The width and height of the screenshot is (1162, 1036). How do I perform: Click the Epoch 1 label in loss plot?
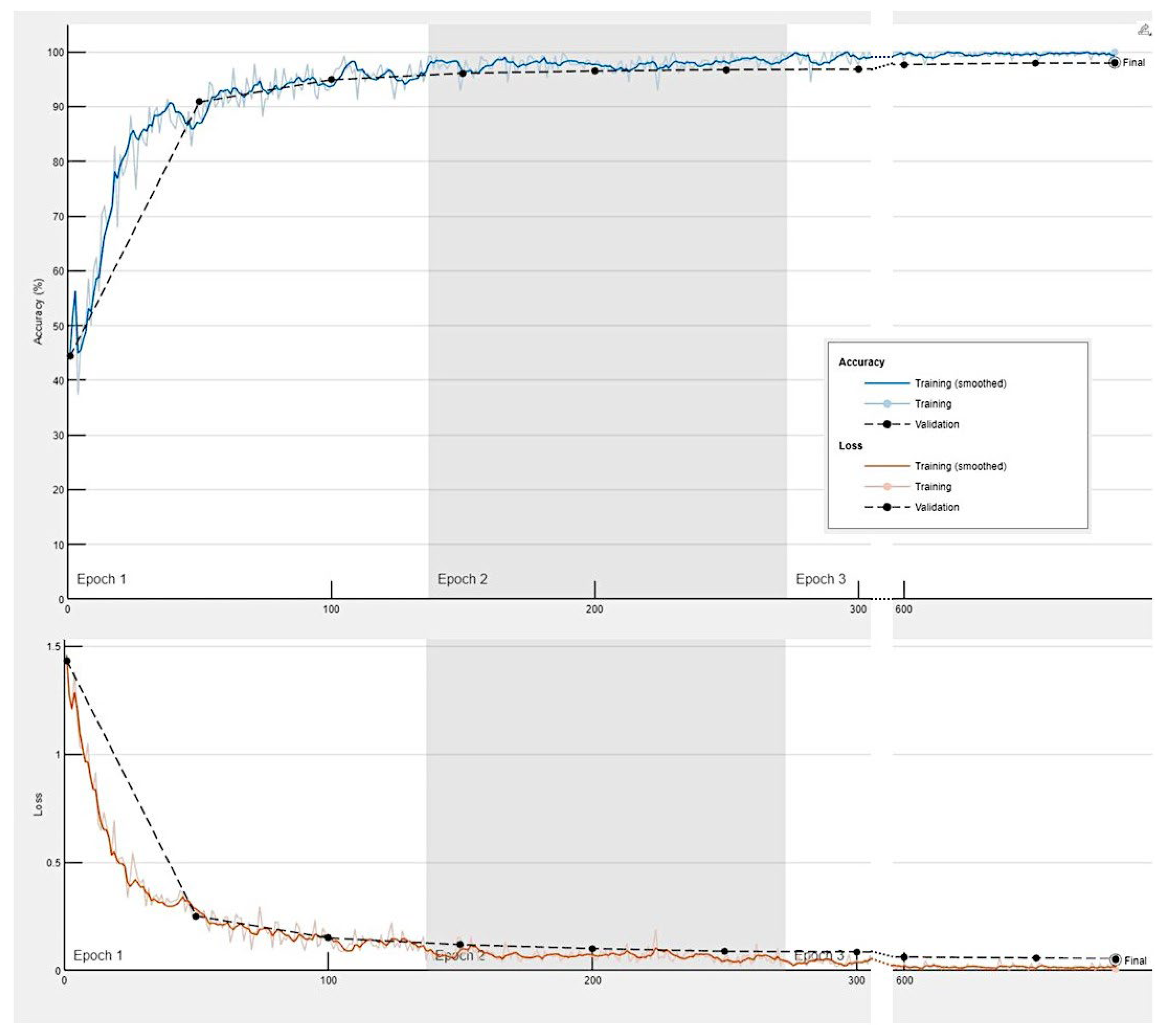coord(98,955)
